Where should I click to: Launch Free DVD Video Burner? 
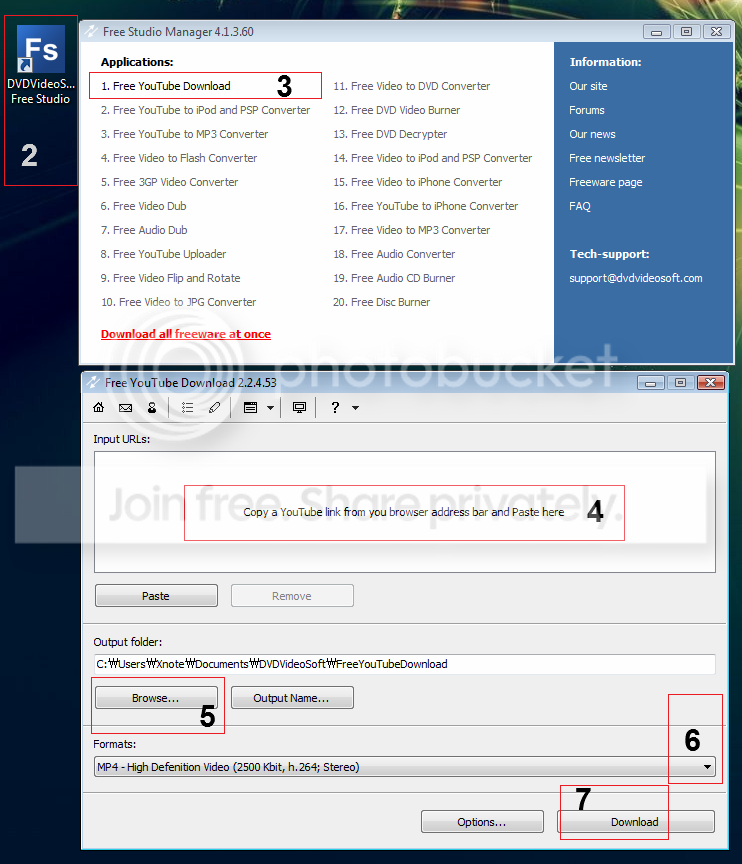point(397,110)
